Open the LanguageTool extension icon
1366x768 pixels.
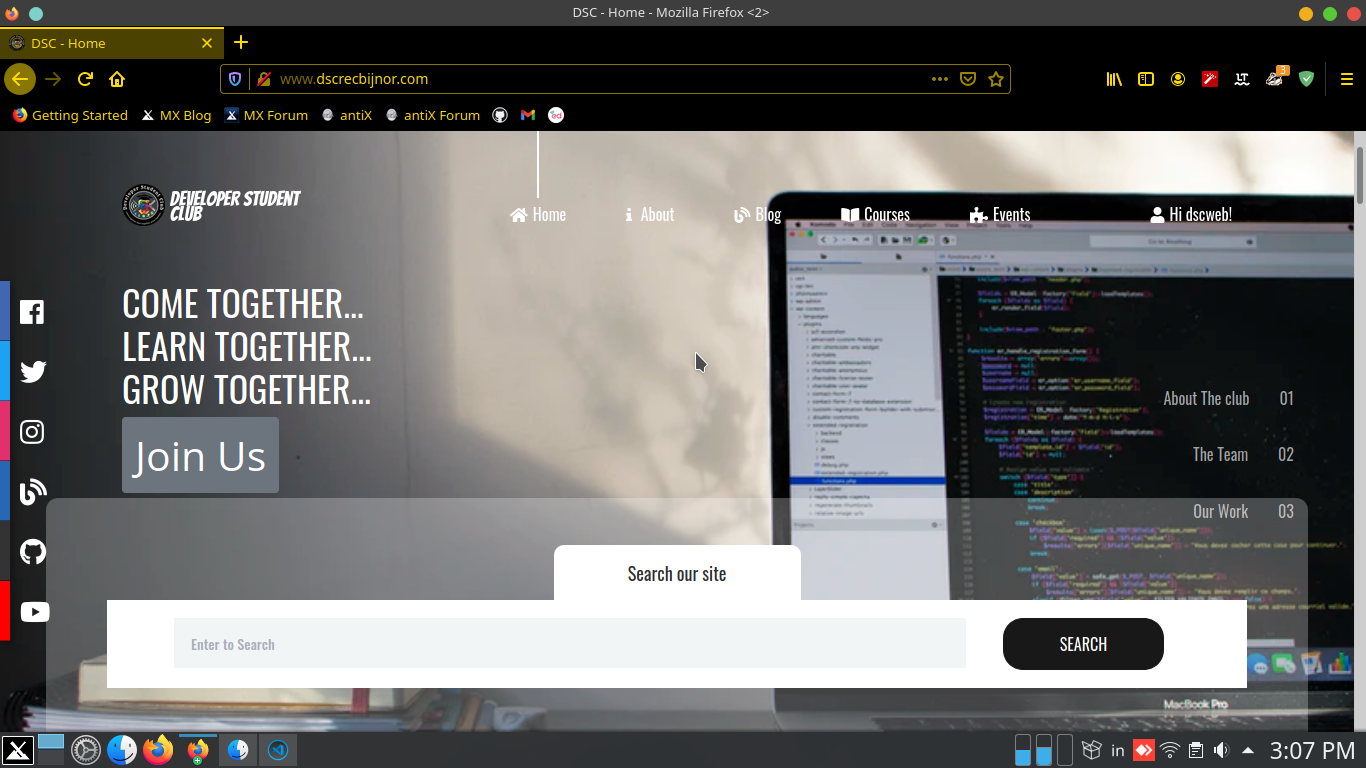point(1242,79)
